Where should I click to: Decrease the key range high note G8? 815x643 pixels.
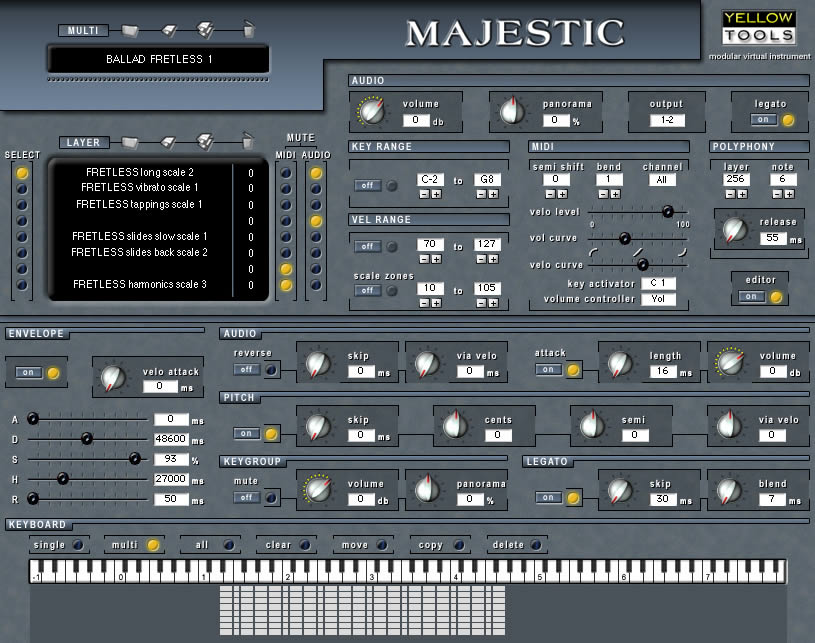click(481, 194)
